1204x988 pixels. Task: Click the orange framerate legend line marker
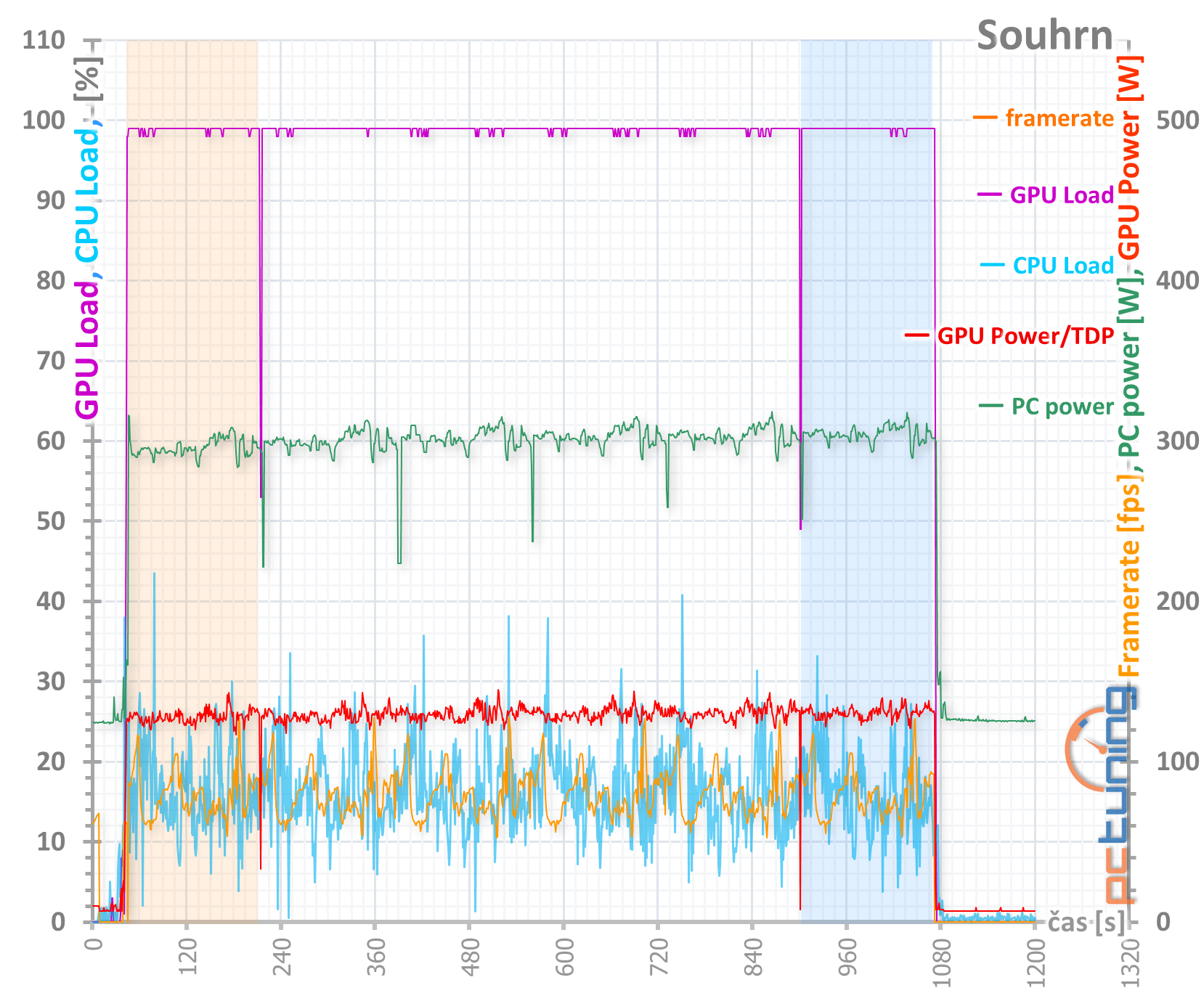coord(985,118)
